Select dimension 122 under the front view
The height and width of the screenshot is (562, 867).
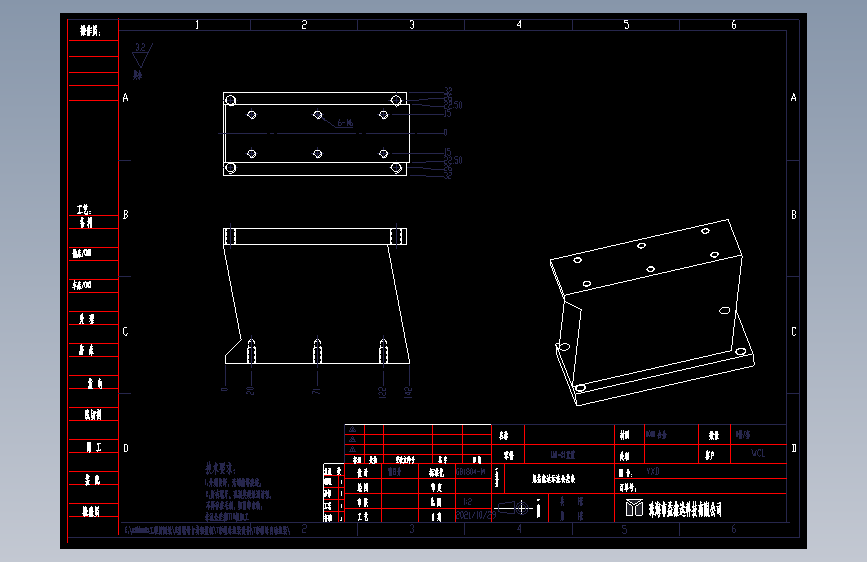point(382,392)
